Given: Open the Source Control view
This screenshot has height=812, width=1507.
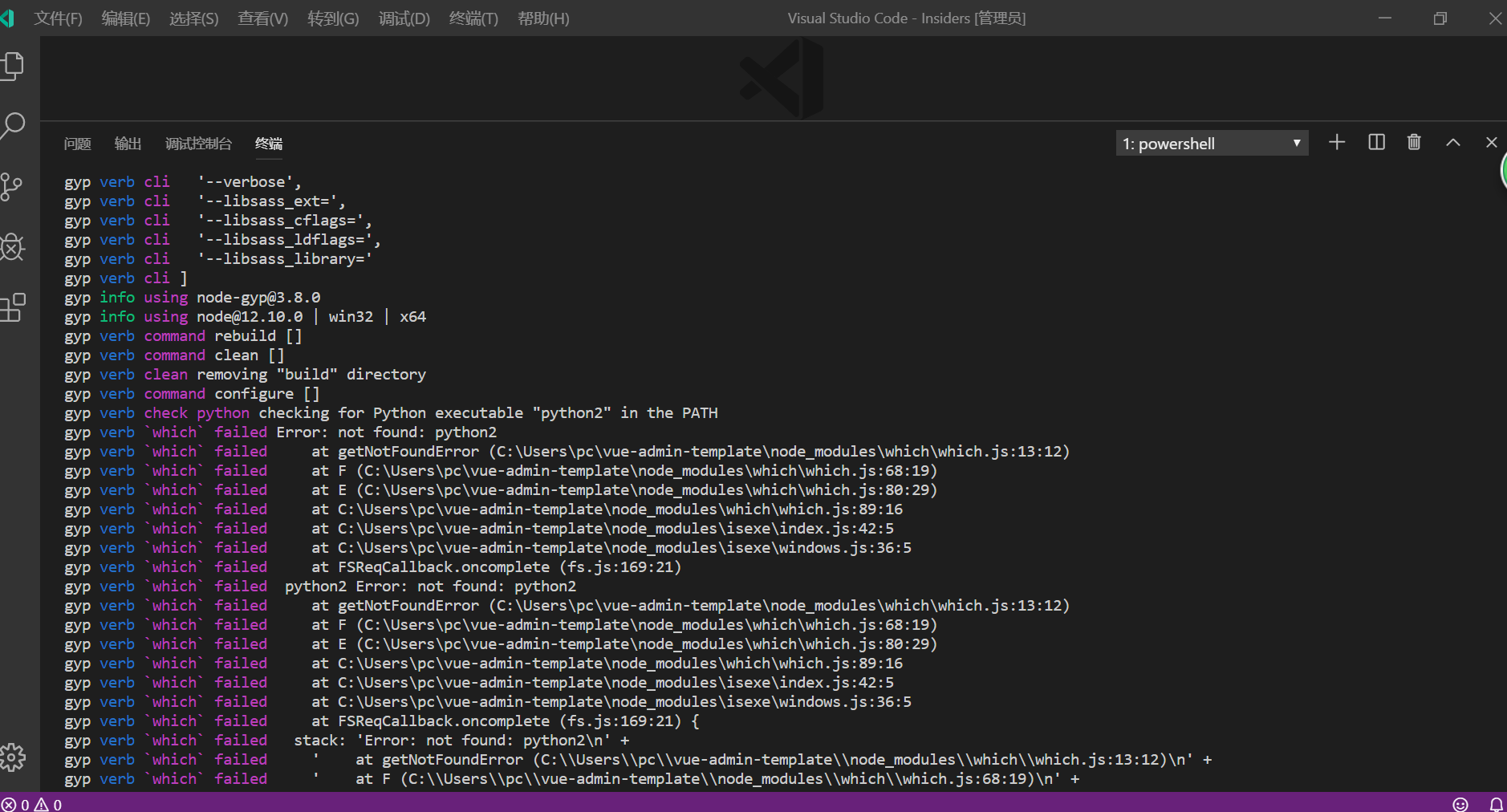Looking at the screenshot, I should click(x=11, y=187).
